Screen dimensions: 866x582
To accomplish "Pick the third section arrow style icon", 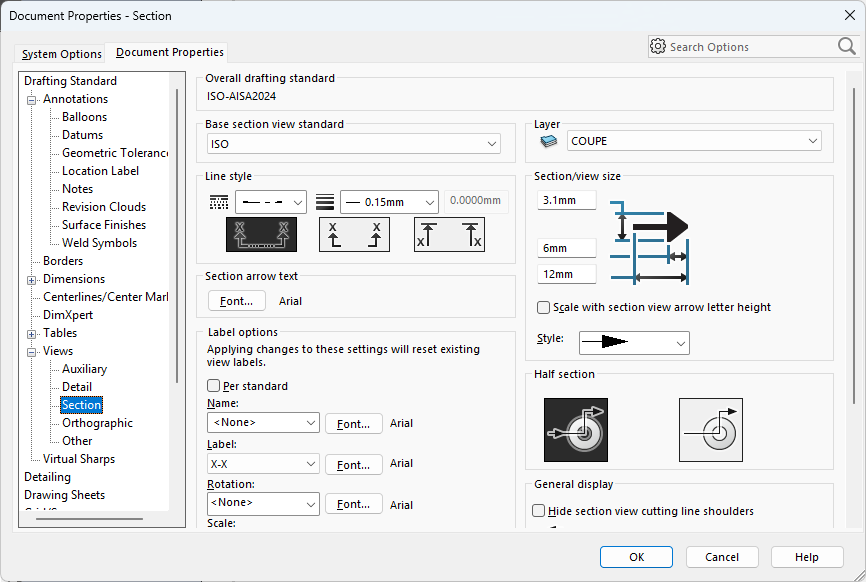I will coord(449,234).
